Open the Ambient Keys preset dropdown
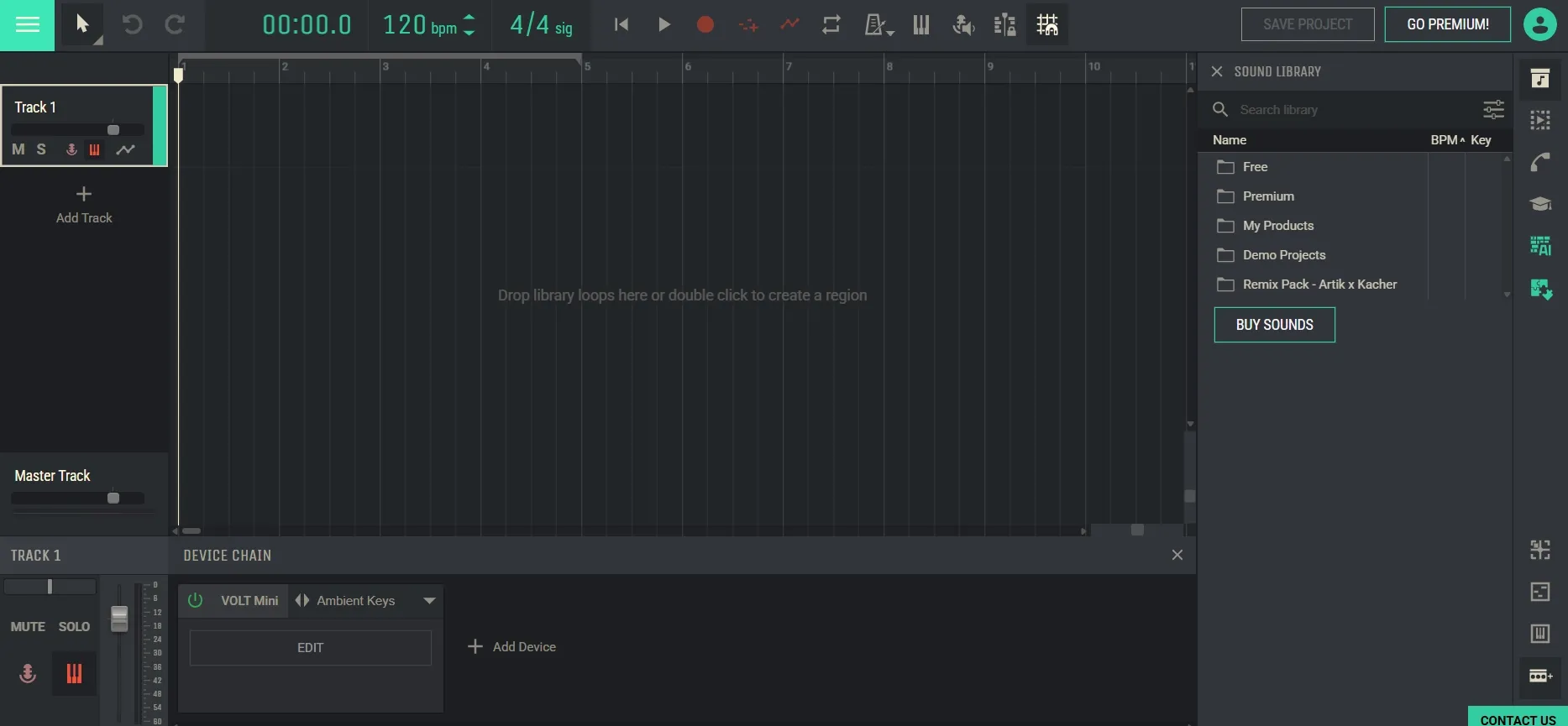Image resolution: width=1568 pixels, height=726 pixels. (x=429, y=601)
